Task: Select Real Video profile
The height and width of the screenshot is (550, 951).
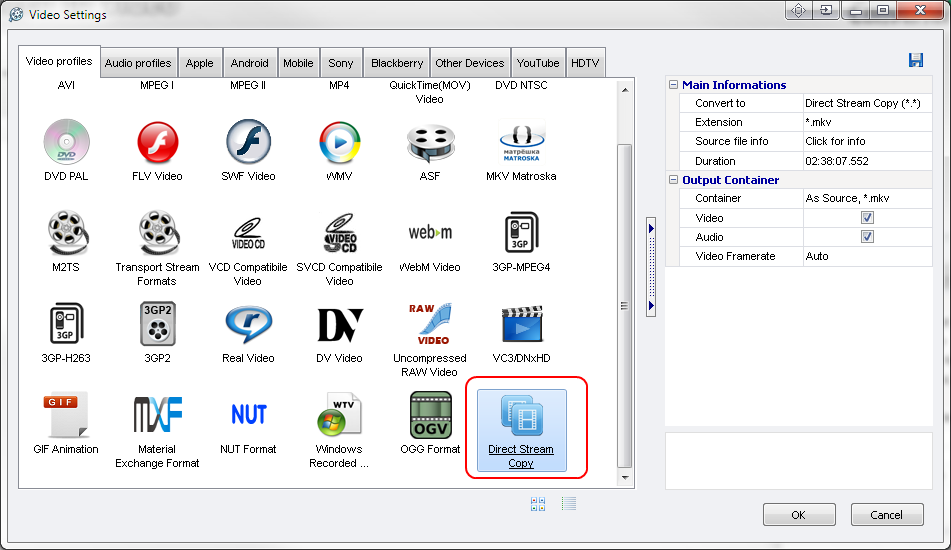Action: click(249, 324)
